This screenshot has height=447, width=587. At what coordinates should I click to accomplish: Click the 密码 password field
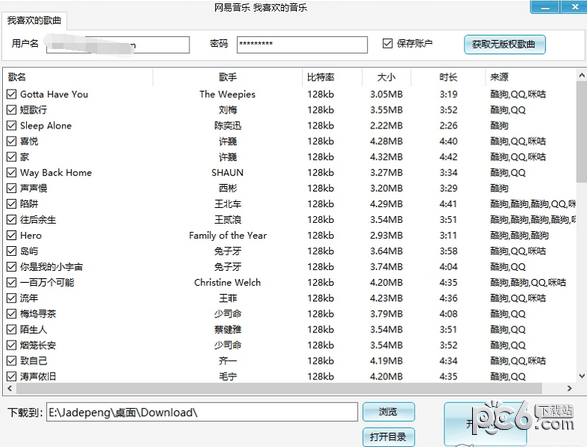click(302, 45)
